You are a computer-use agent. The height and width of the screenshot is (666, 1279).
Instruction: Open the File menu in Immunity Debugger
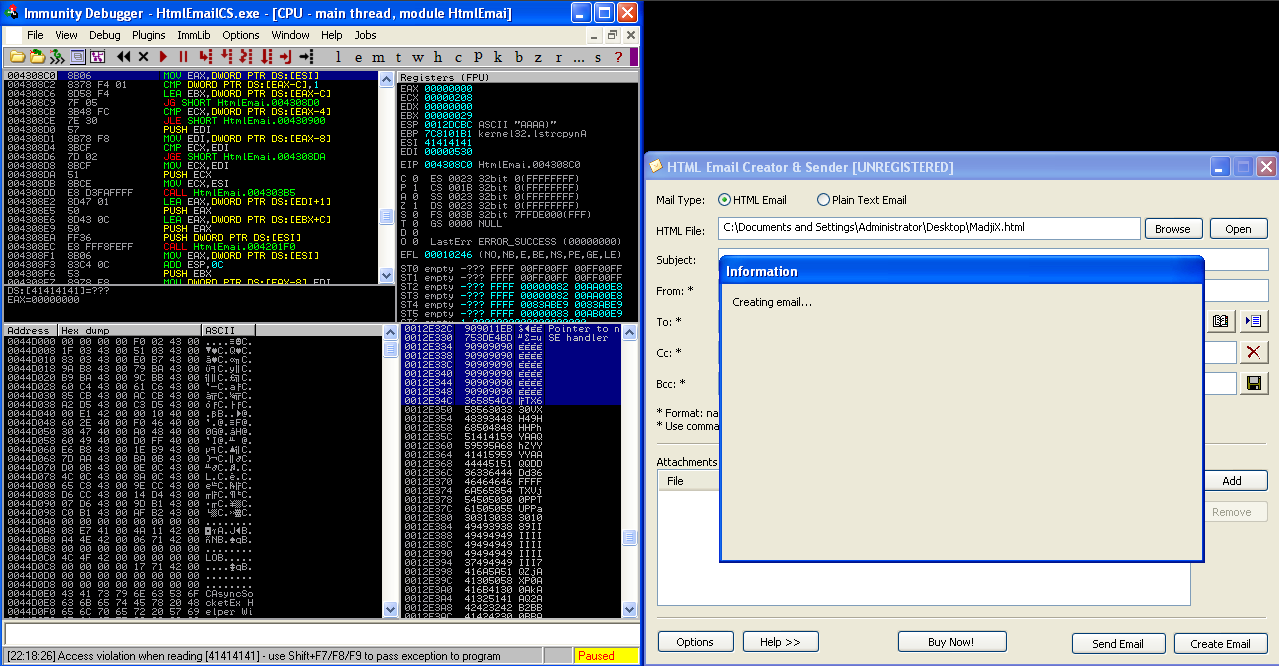35,35
